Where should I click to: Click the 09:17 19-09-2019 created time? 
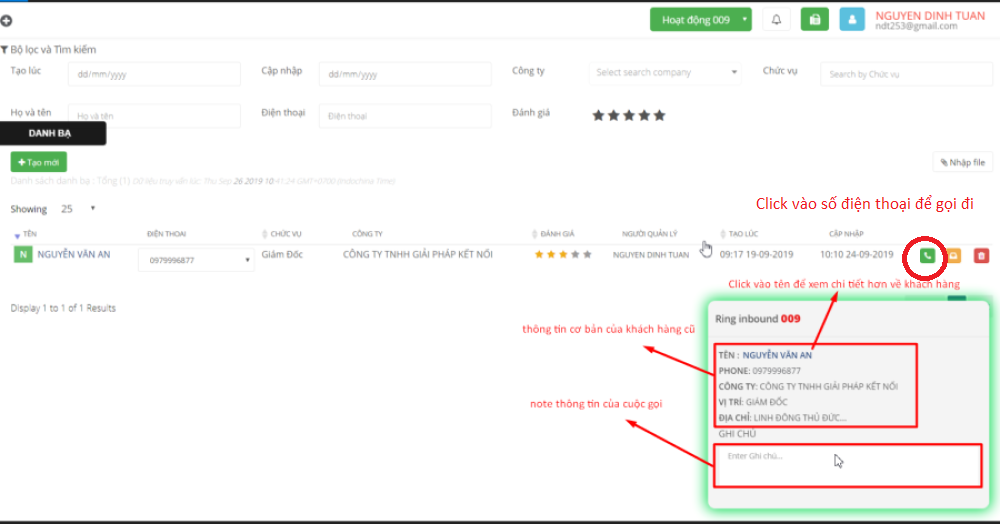tap(756, 254)
